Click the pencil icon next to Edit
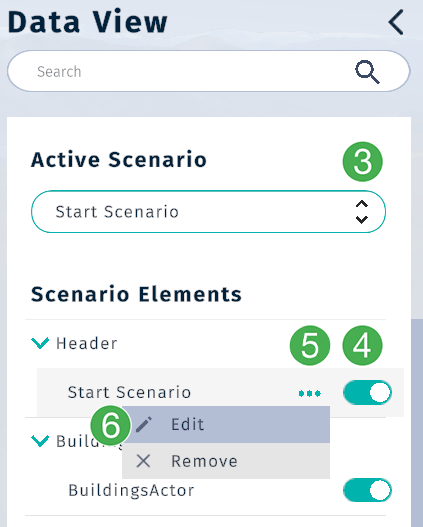This screenshot has width=423, height=527. [144, 424]
